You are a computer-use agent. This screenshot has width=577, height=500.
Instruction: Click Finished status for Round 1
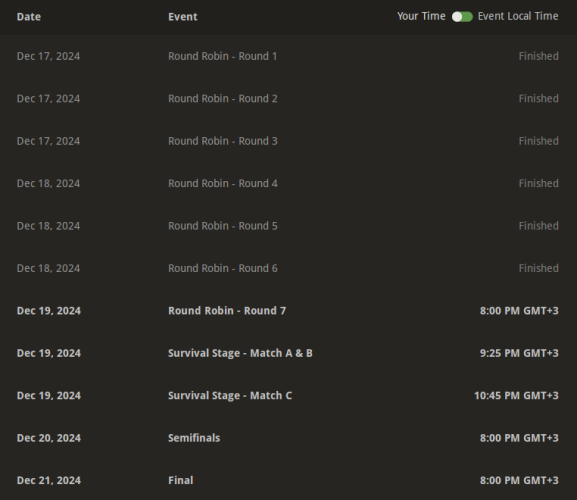[538, 56]
